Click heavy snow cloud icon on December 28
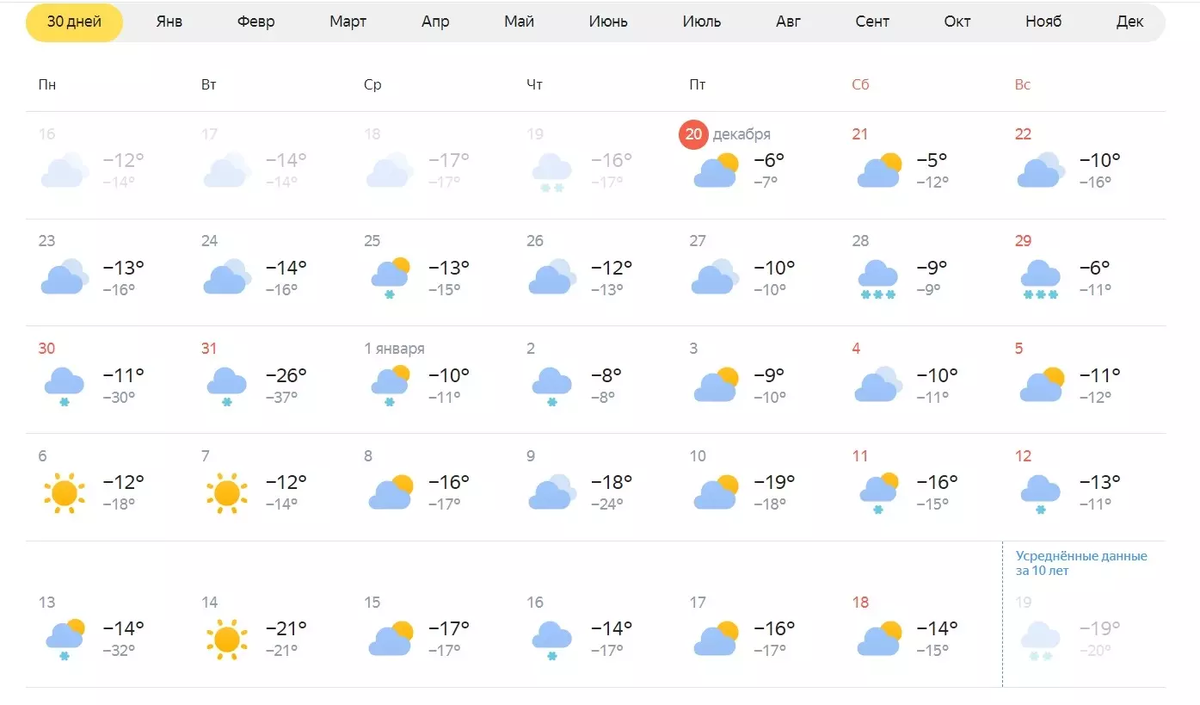This screenshot has height=705, width=1200. point(877,278)
